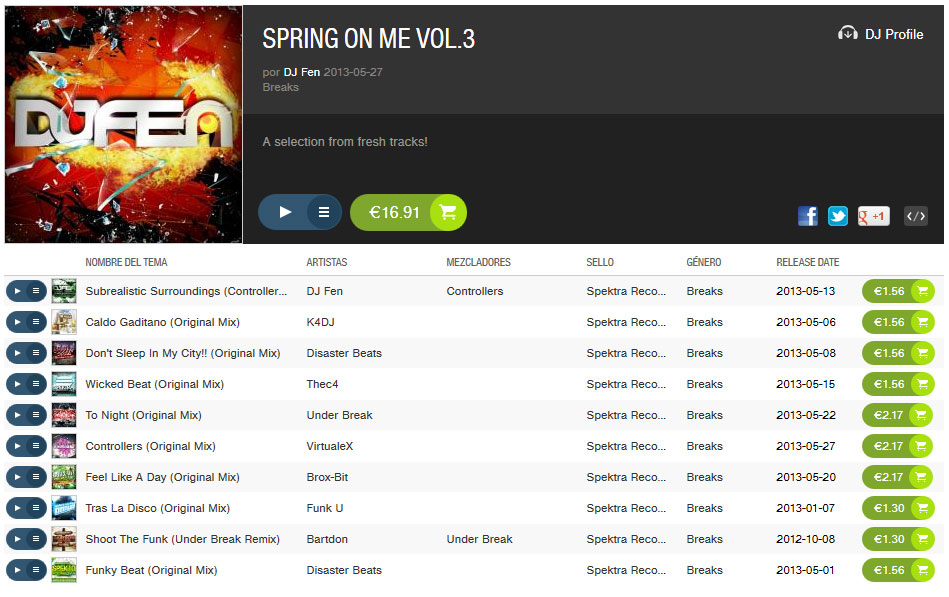Share chart on Facebook
This screenshot has height=597, width=949.
(x=807, y=216)
